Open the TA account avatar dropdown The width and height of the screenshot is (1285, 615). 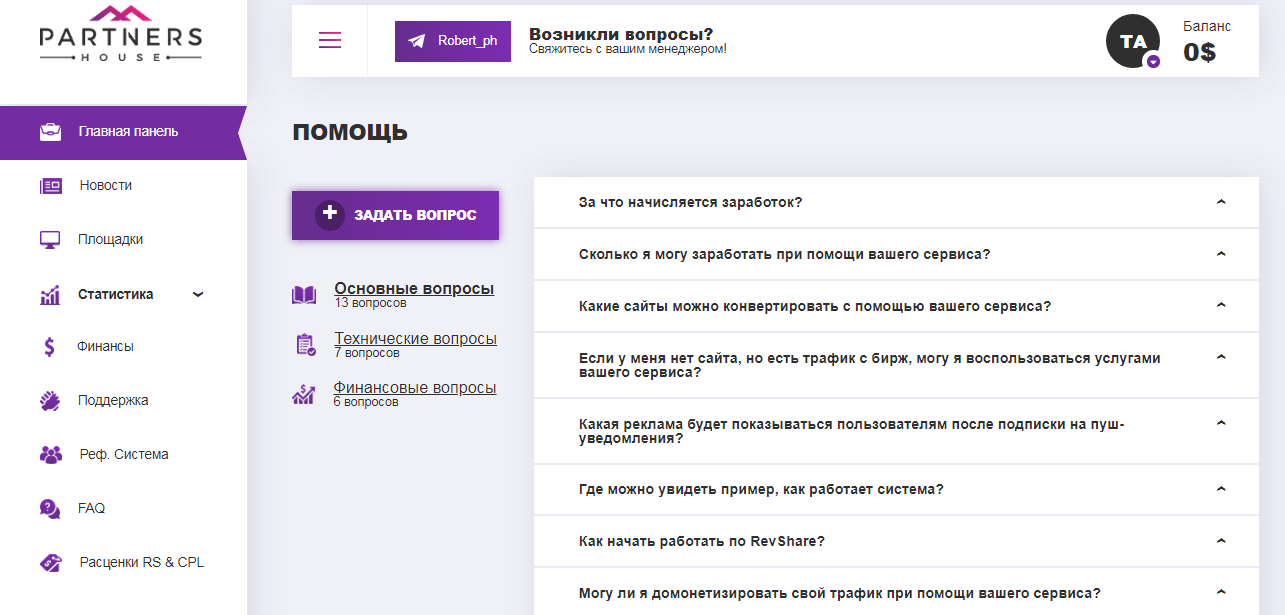[x=1132, y=41]
